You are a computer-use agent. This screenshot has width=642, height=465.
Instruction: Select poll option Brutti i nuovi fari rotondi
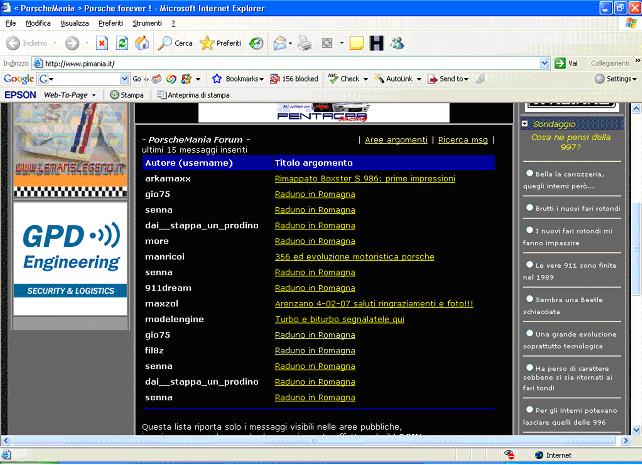(530, 208)
